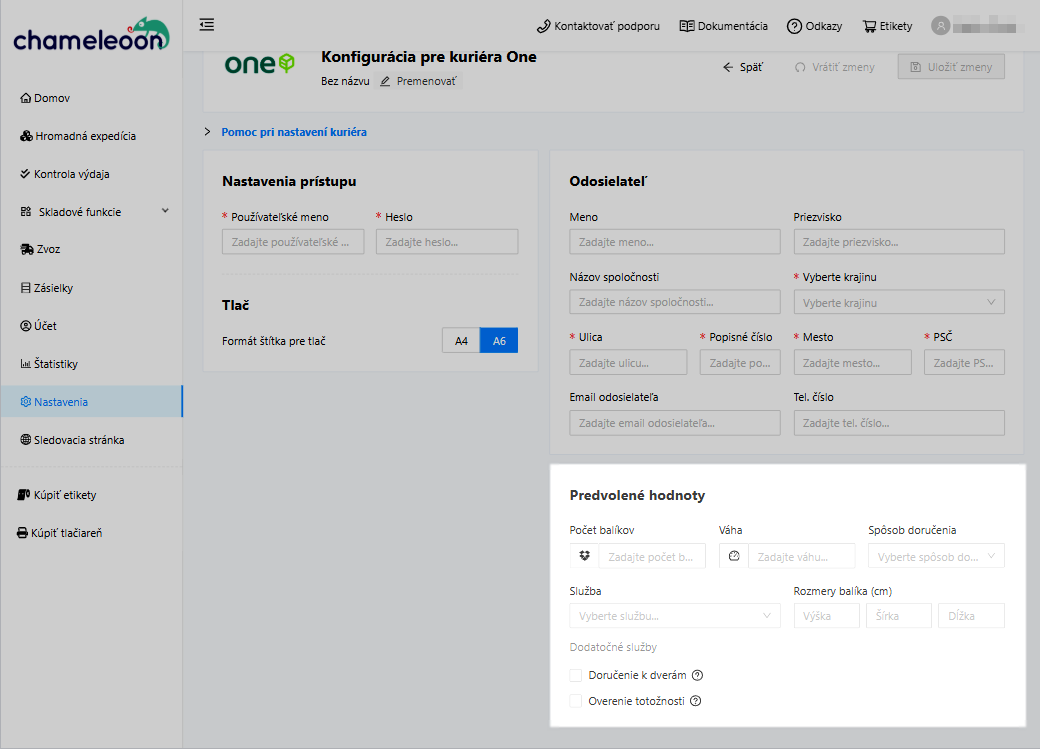Click the Používateľské meno input field
This screenshot has height=749, width=1040.
pyautogui.click(x=292, y=242)
